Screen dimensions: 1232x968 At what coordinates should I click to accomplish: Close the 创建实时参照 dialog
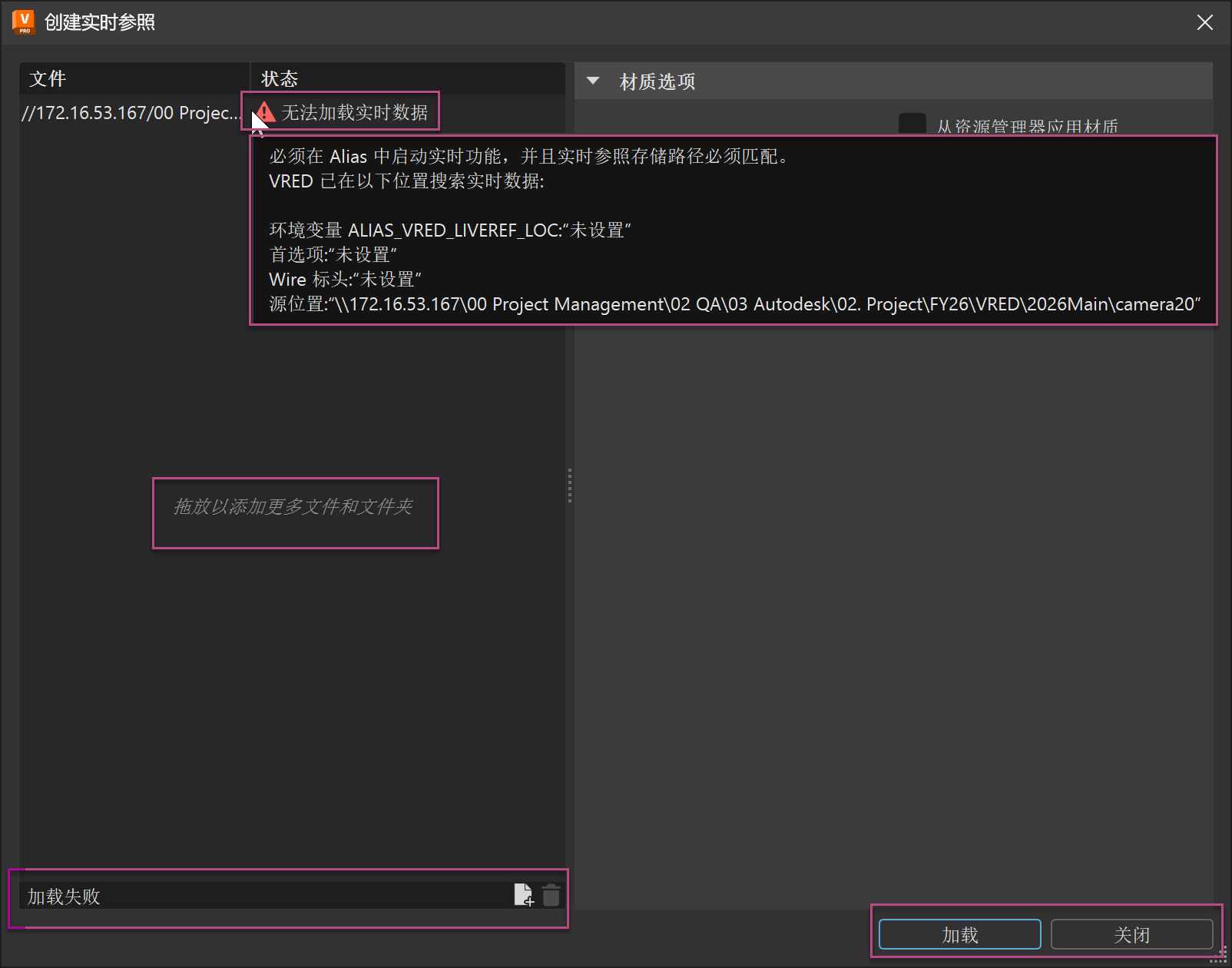tap(1205, 22)
